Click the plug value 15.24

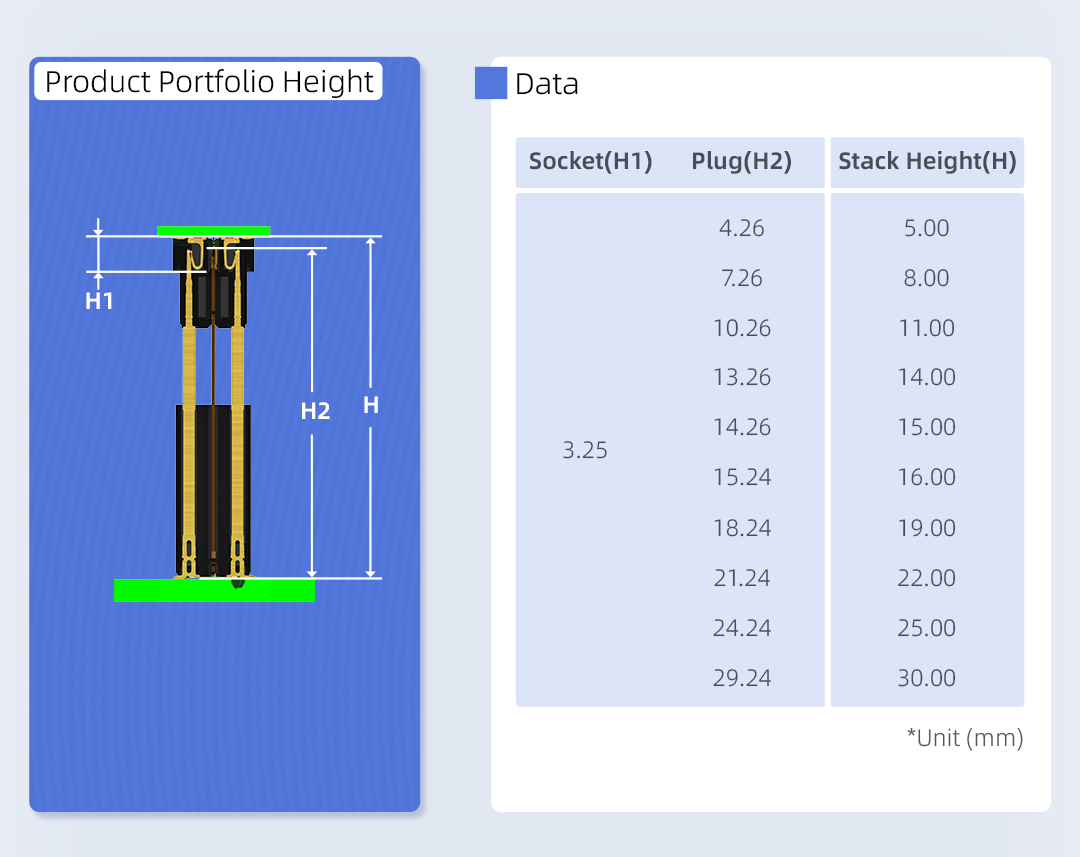pyautogui.click(x=741, y=477)
